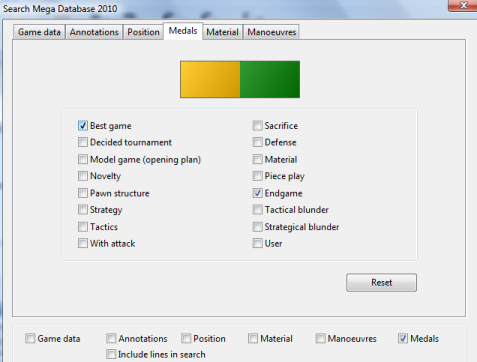
Task: Check Include lines in search
Action: coord(111,354)
